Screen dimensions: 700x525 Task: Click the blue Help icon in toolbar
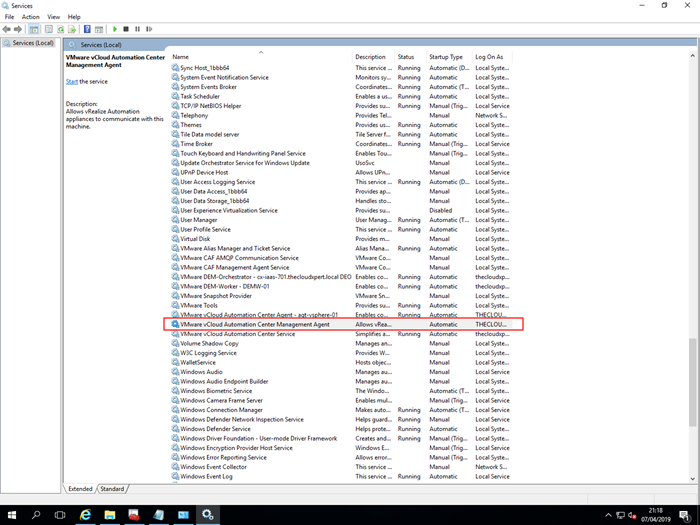(x=87, y=29)
